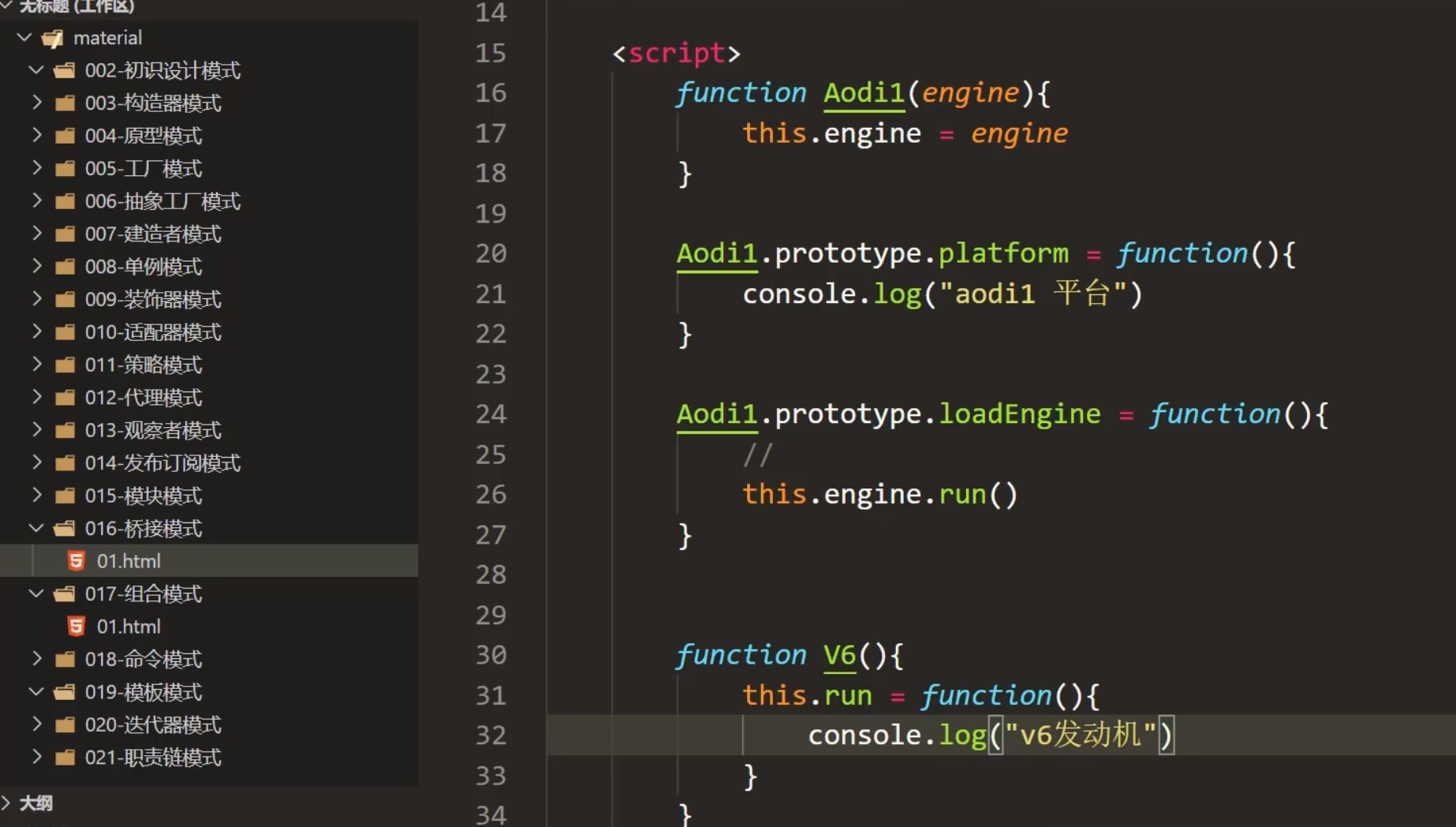Expand the 003-构造器模式 folder chevron
The image size is (1456, 827).
(36, 102)
